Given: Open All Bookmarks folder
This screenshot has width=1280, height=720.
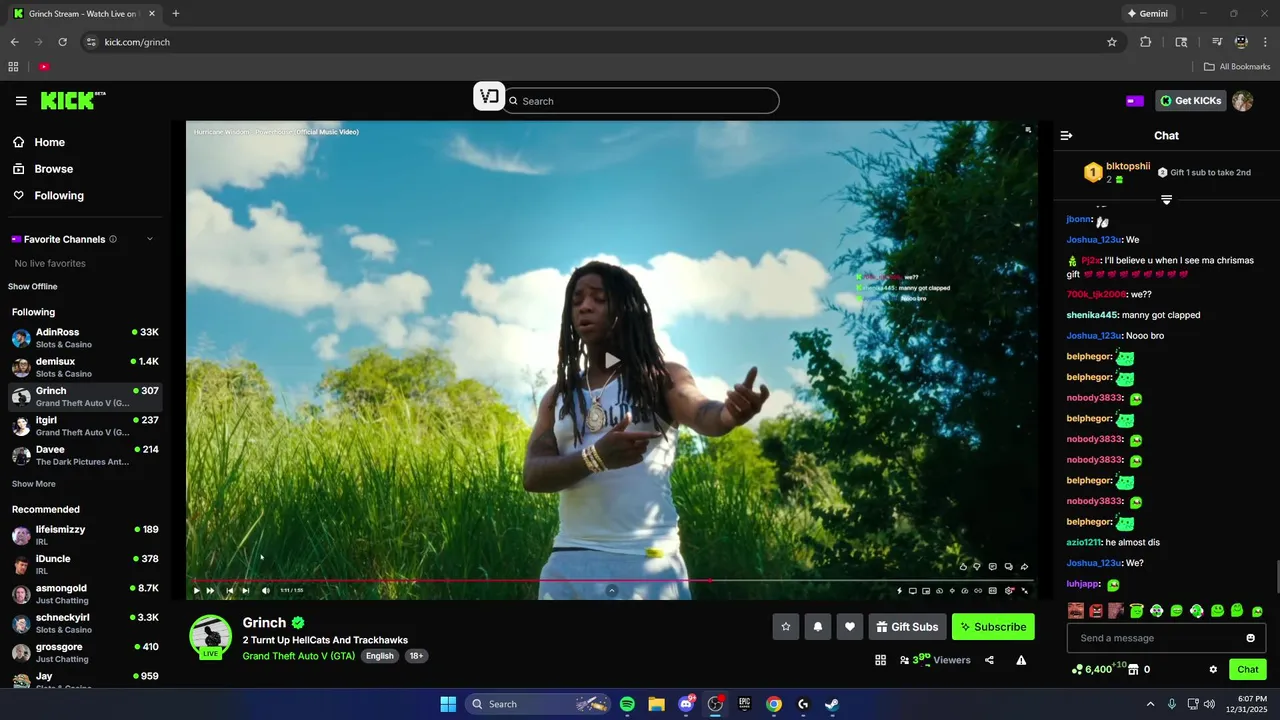Looking at the screenshot, I should [1237, 67].
